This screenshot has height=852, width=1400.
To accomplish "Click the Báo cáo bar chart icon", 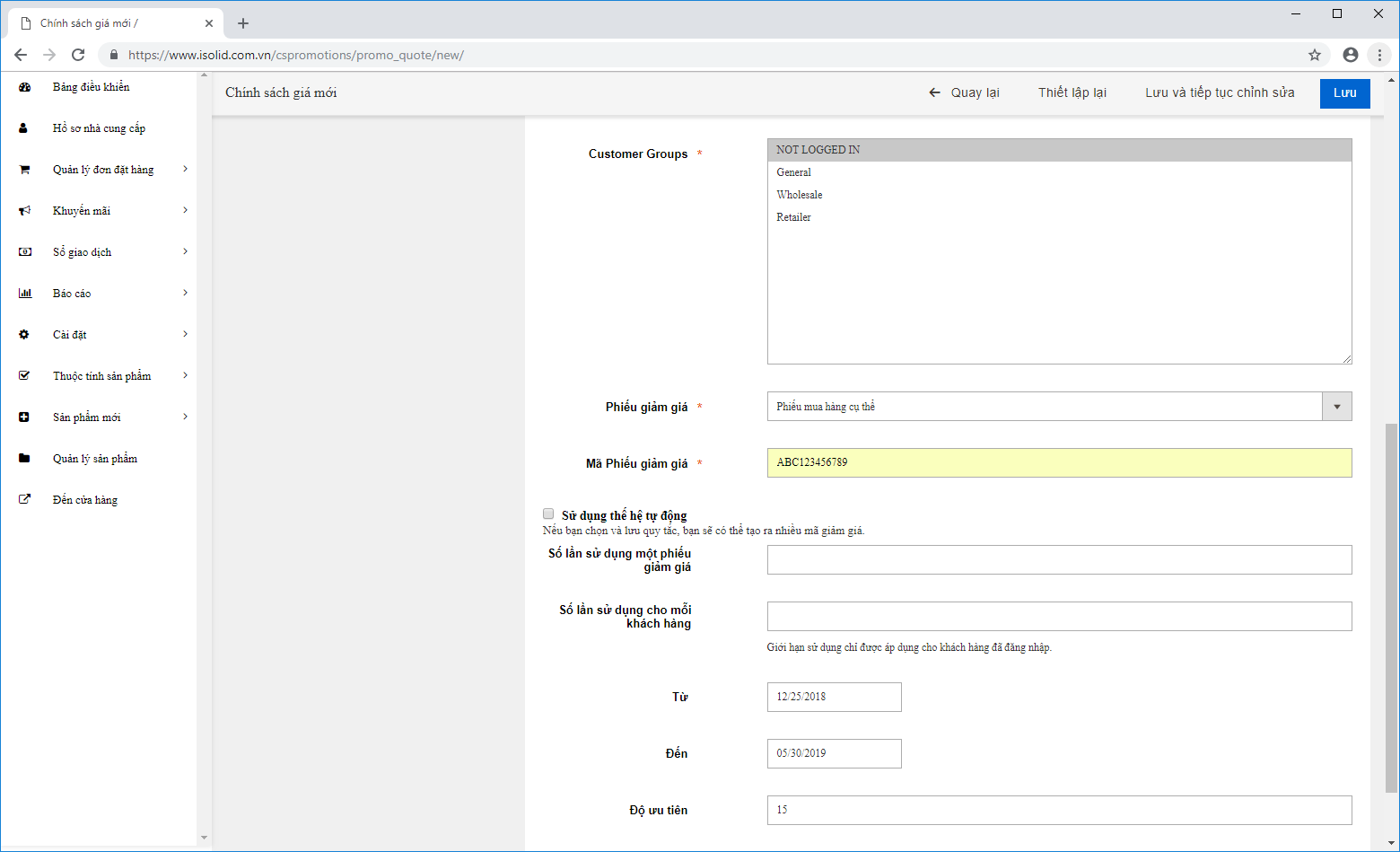I will point(24,294).
